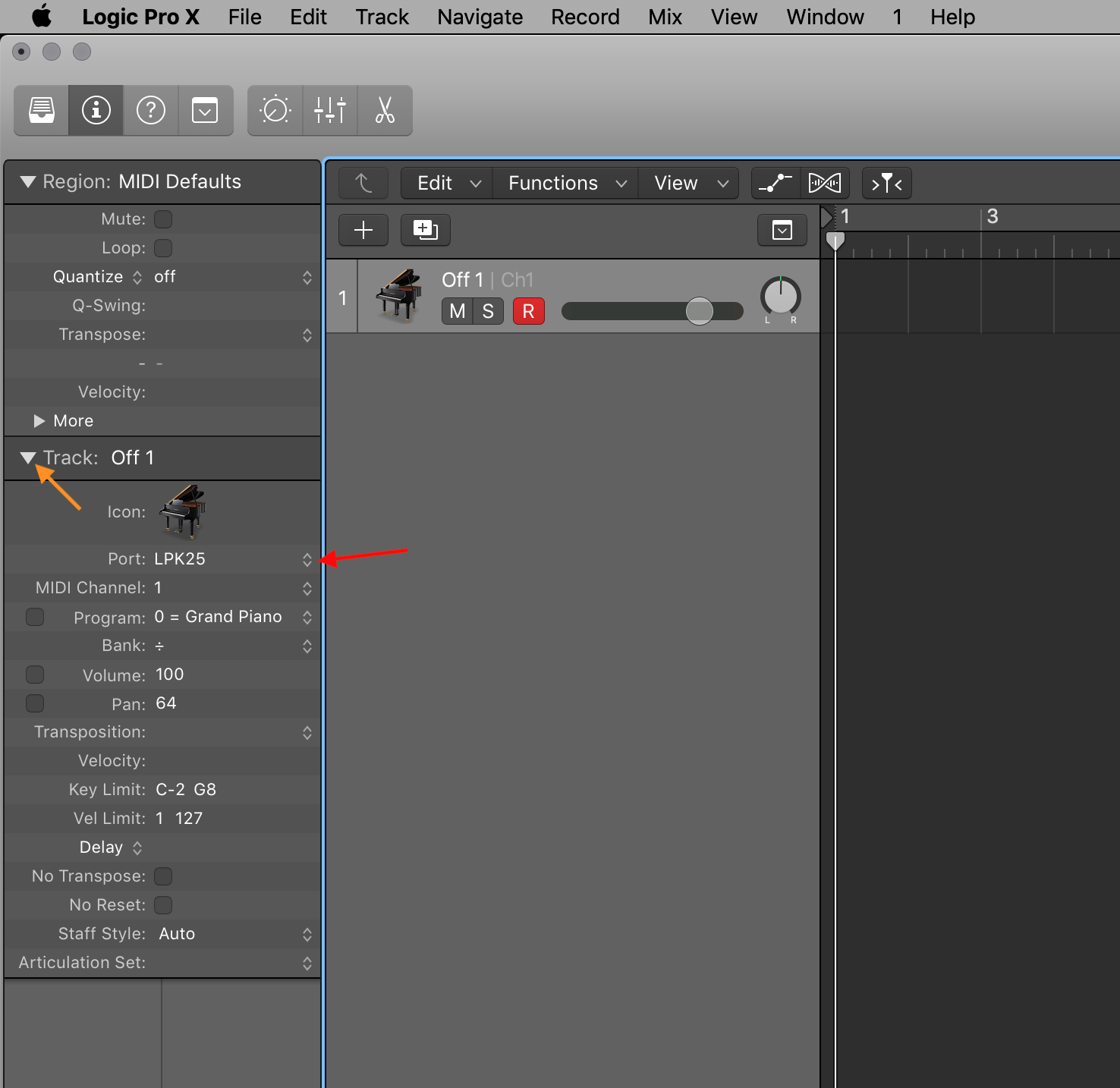Toggle the Flex show/hide button

825,183
